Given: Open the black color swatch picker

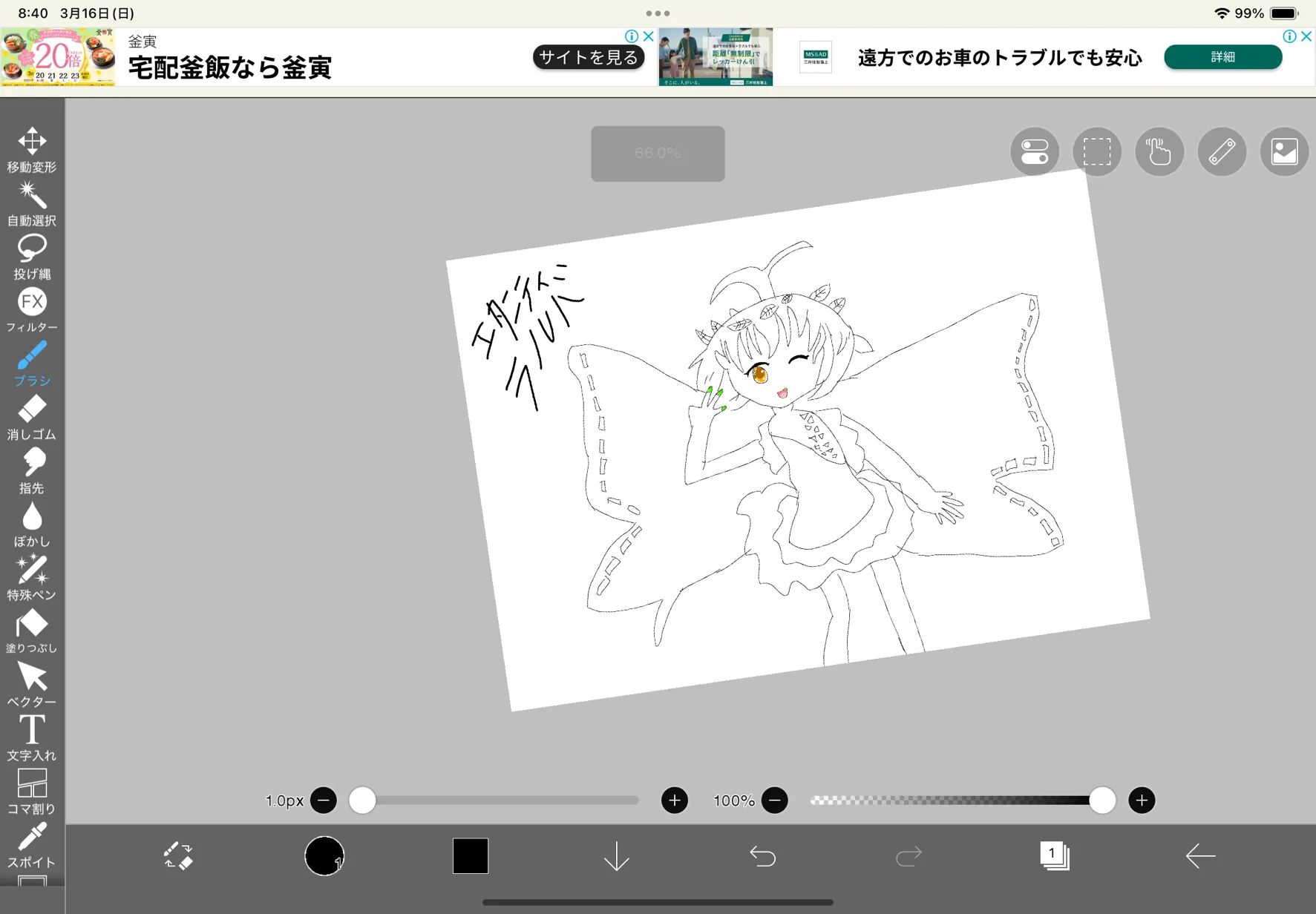Looking at the screenshot, I should (471, 856).
